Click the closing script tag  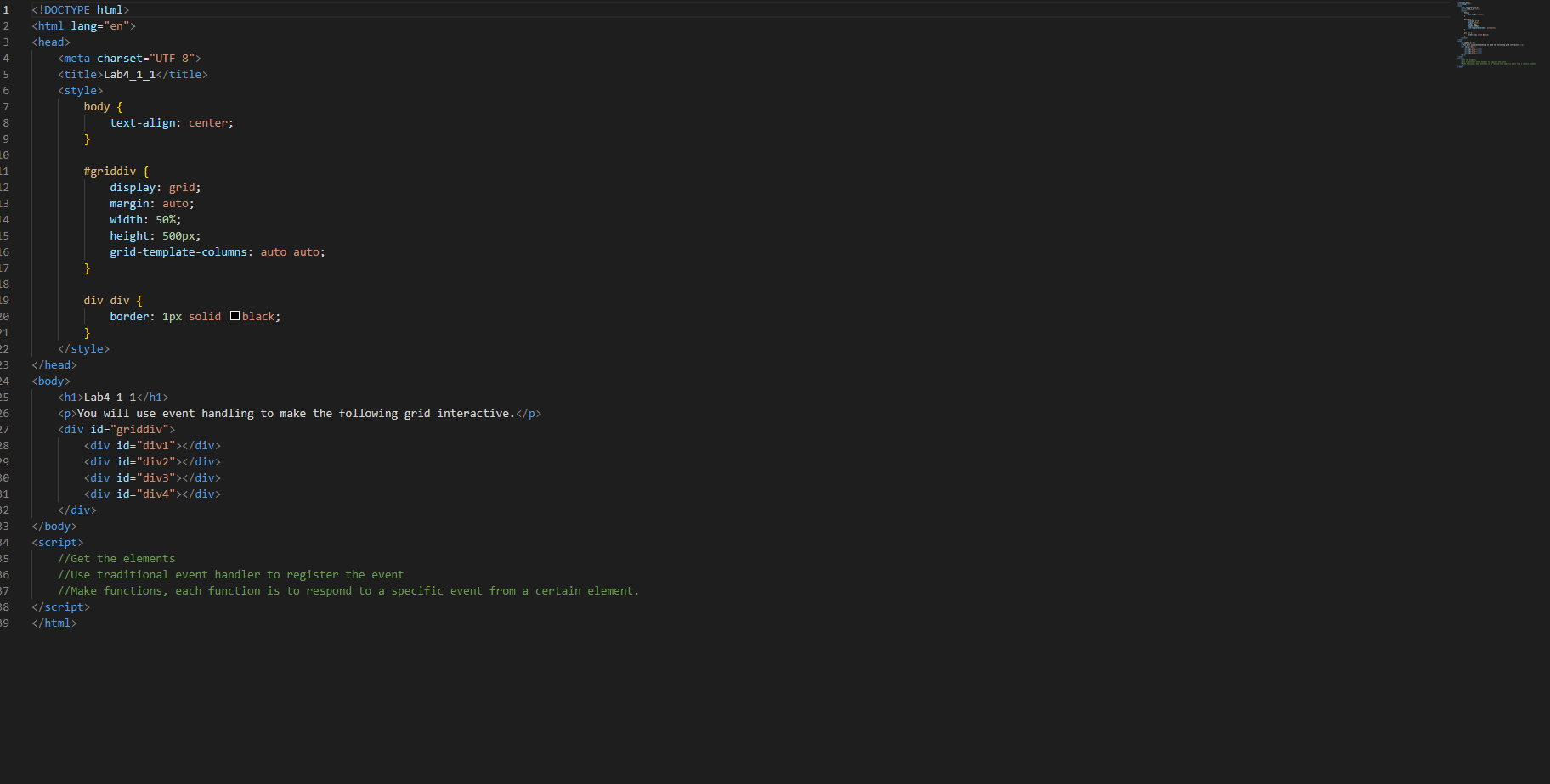pyautogui.click(x=61, y=607)
